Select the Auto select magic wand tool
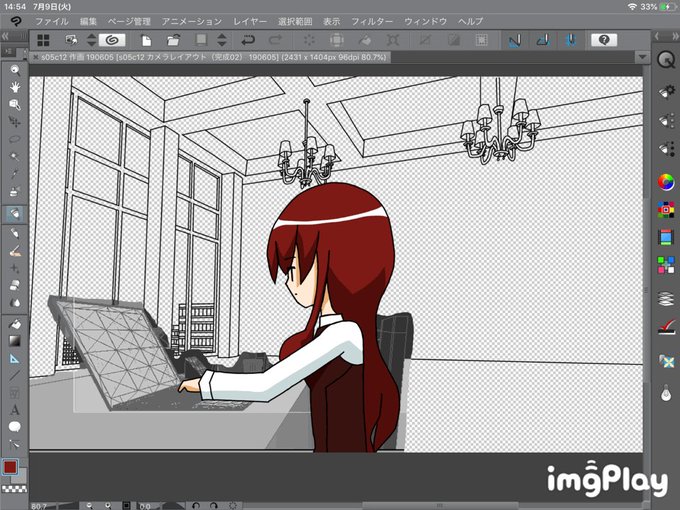 (15, 157)
